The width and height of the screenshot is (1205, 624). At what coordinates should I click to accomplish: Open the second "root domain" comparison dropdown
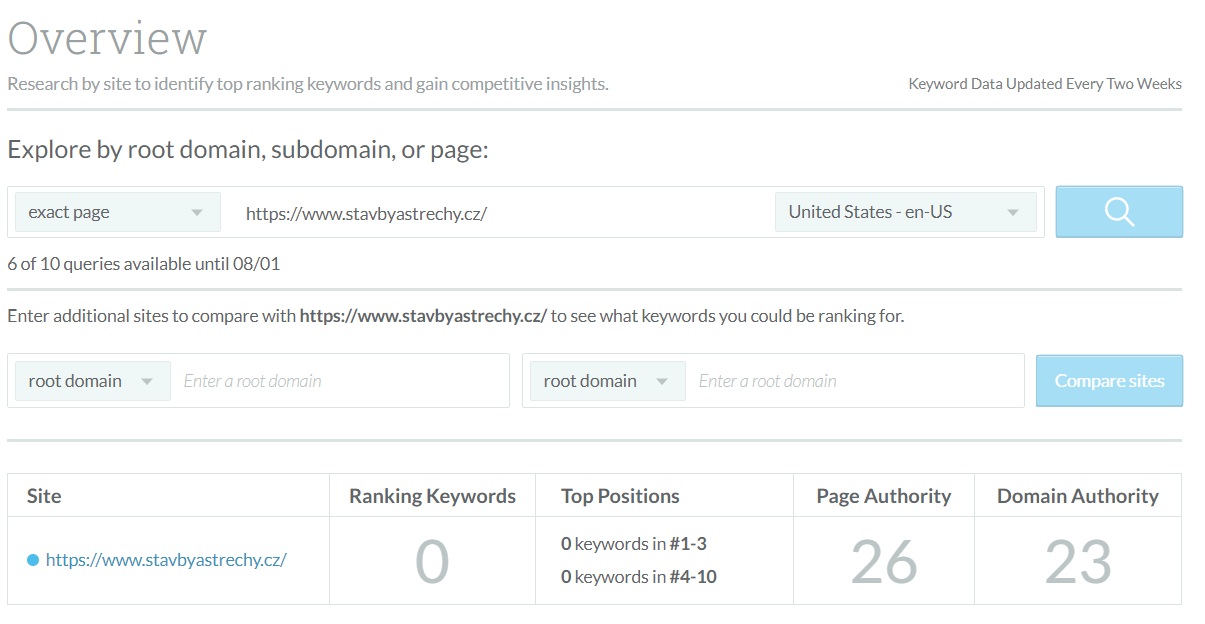pyautogui.click(x=604, y=381)
